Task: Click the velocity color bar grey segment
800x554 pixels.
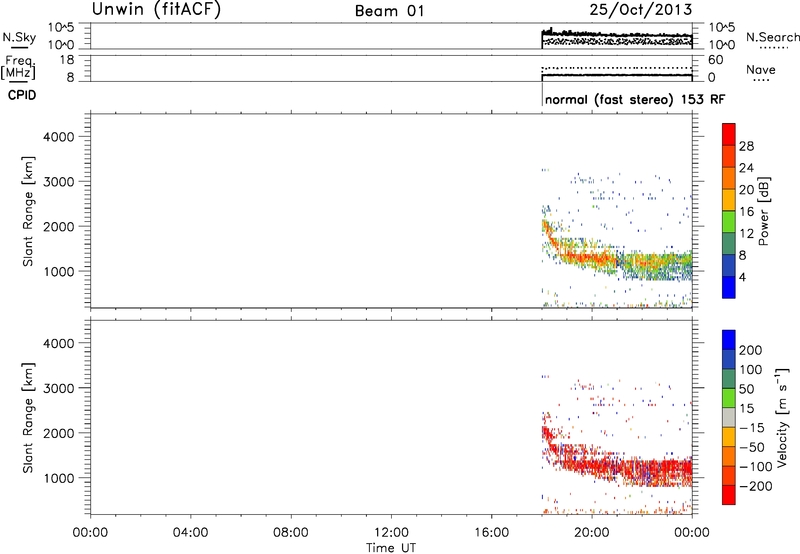Action: [x=729, y=417]
